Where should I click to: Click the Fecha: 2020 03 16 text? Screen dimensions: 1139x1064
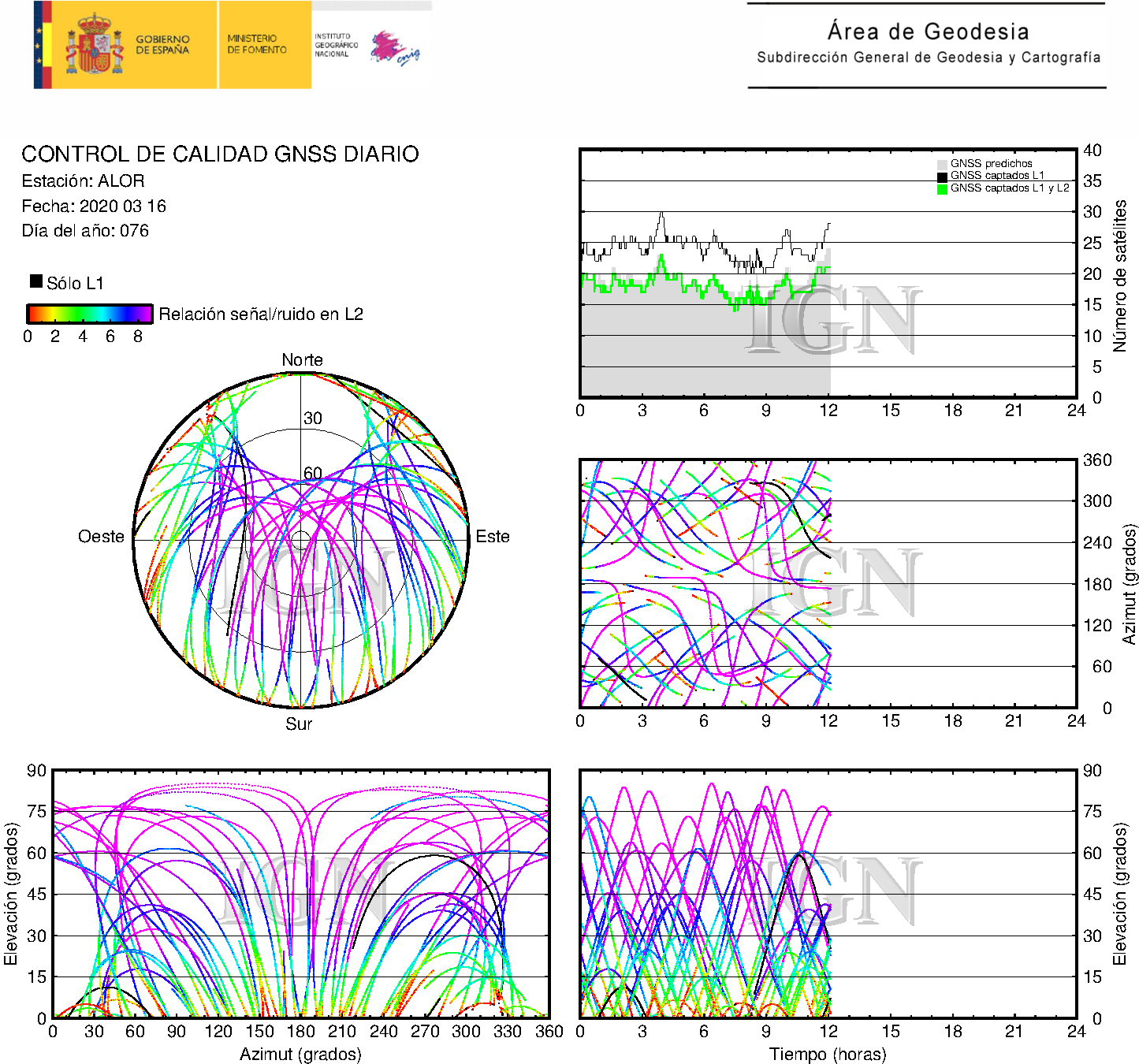coord(94,206)
